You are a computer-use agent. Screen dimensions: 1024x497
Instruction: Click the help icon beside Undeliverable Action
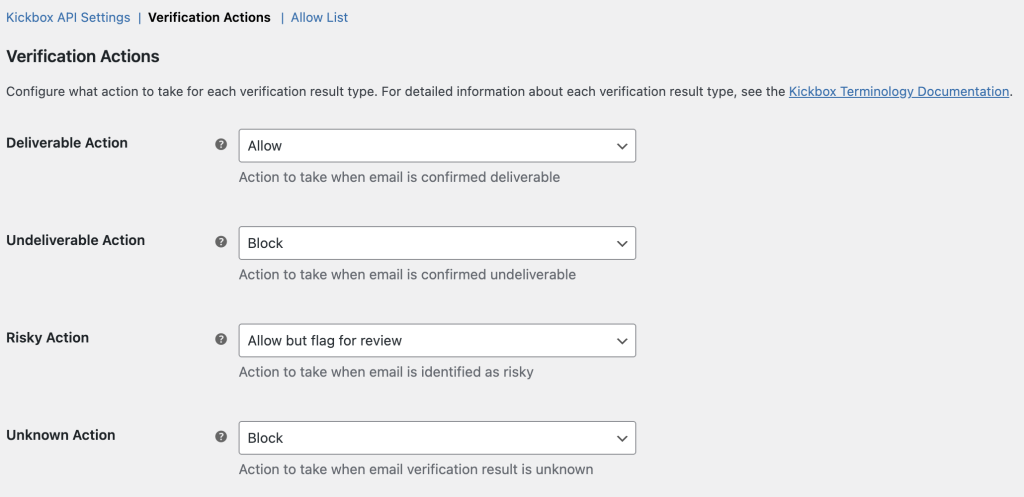coord(221,242)
